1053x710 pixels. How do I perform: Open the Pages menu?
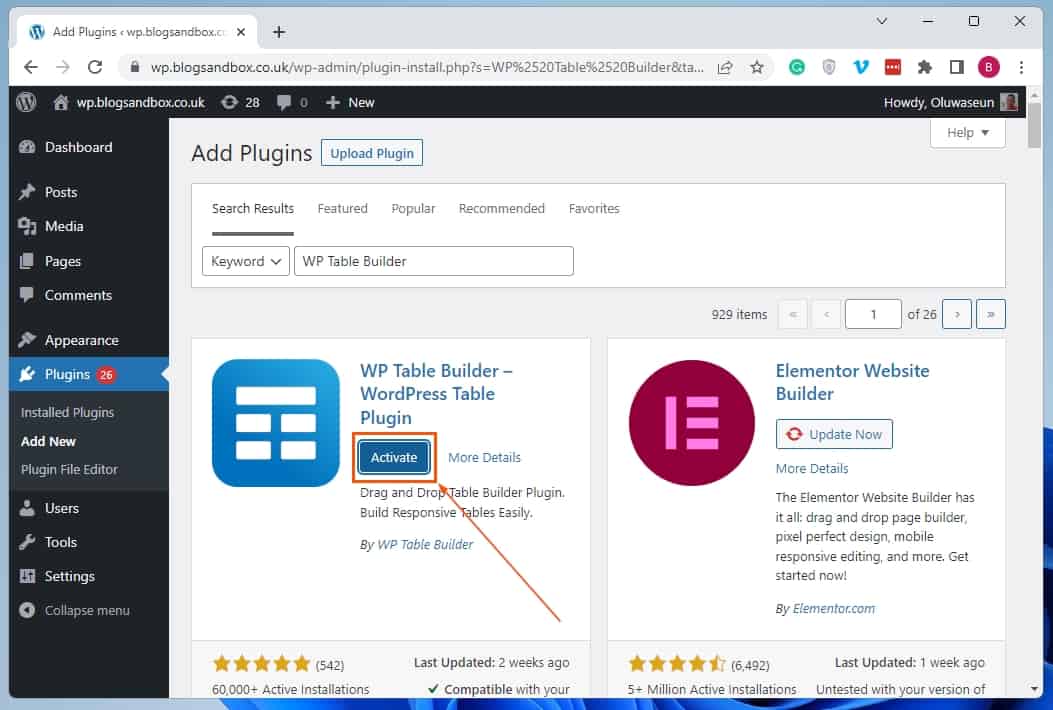pyautogui.click(x=62, y=261)
